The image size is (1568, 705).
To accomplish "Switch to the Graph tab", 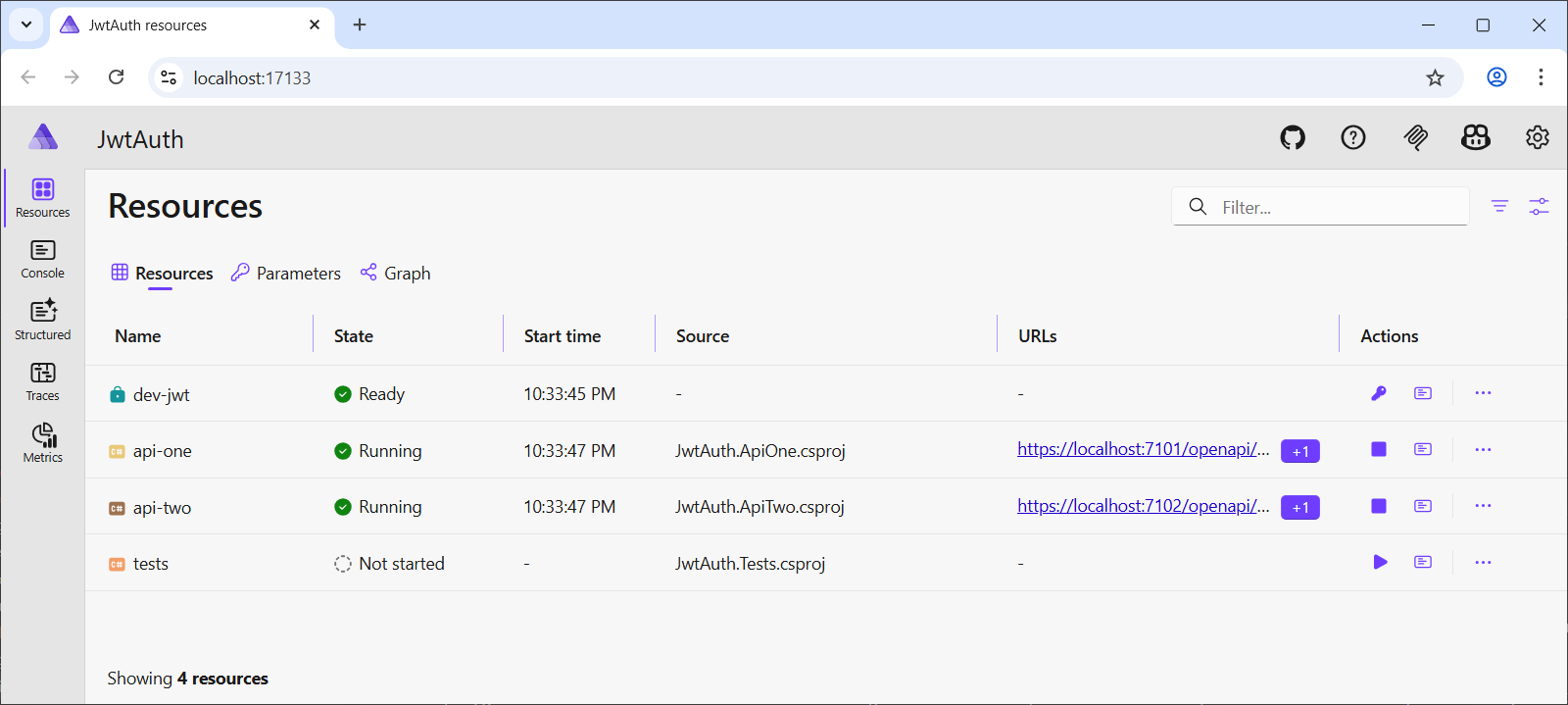I will pyautogui.click(x=395, y=274).
